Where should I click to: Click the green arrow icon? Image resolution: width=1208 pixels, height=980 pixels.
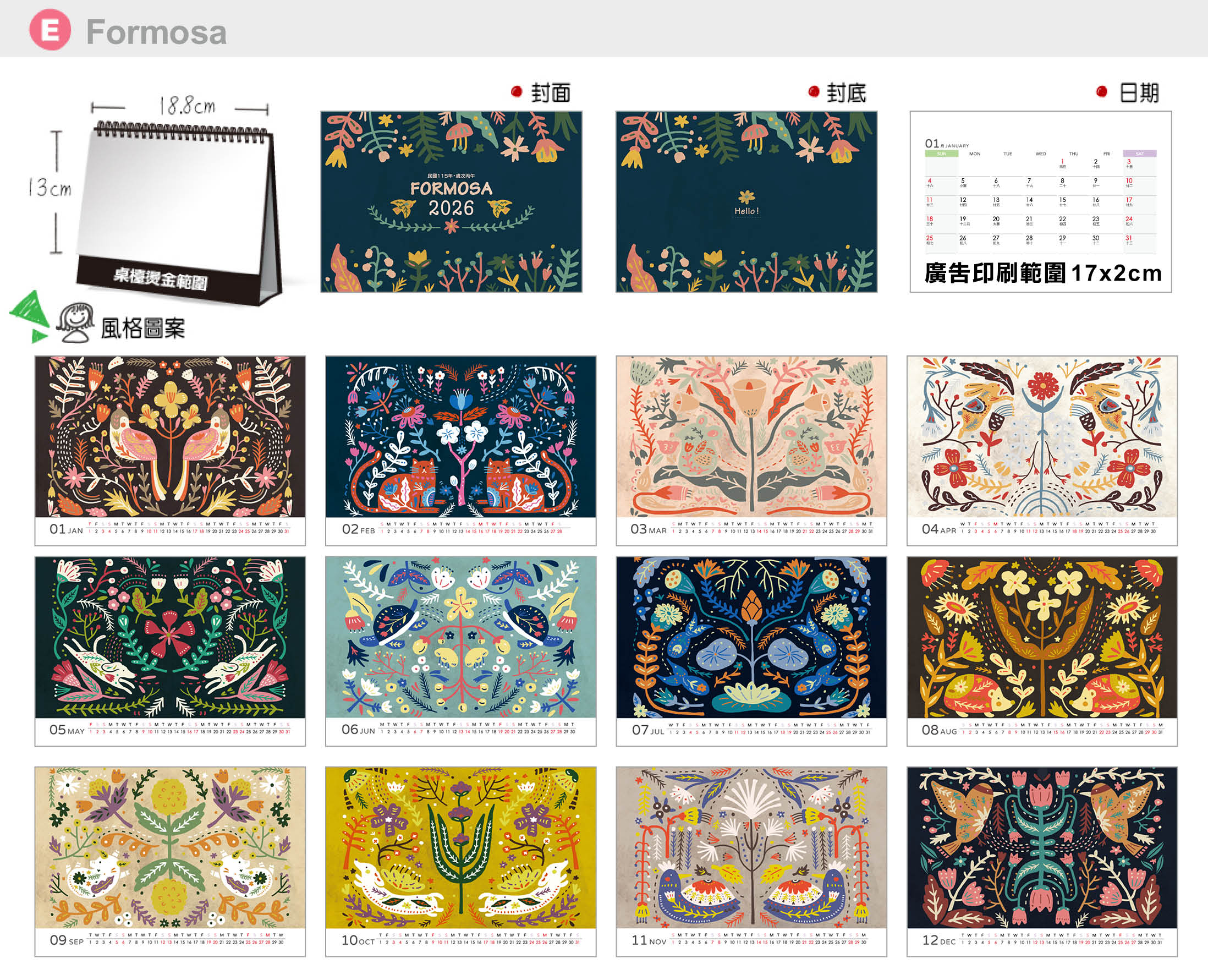pyautogui.click(x=30, y=316)
